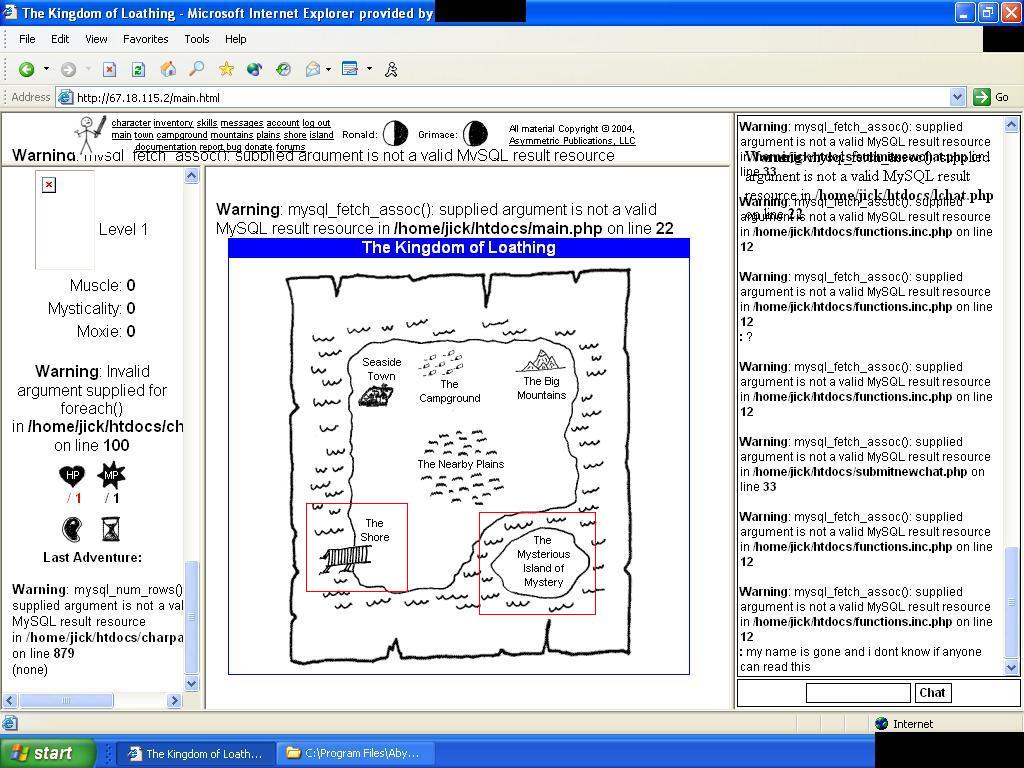Open the Tools menu

tap(196, 39)
